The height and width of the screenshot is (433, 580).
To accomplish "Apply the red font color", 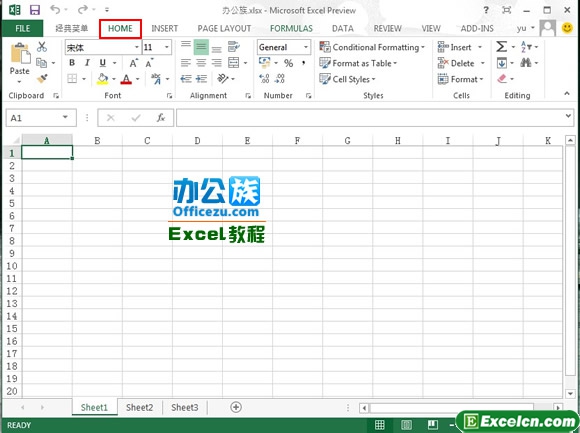I will [127, 79].
